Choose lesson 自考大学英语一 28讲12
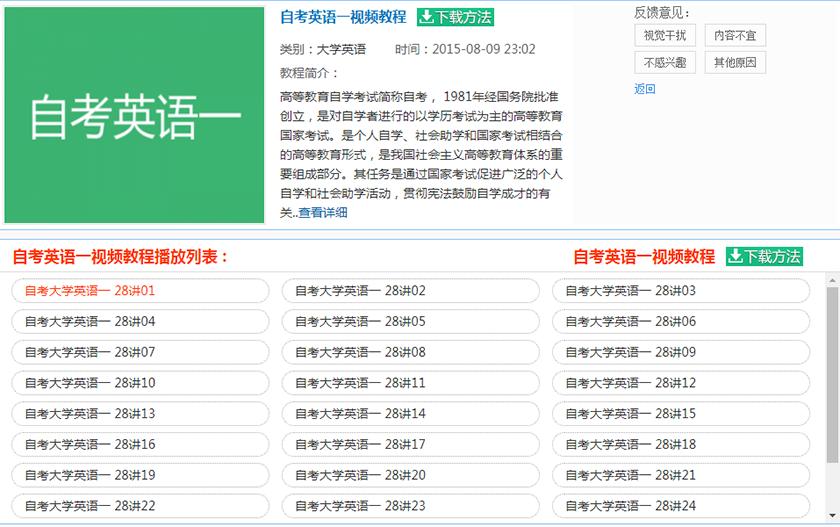This screenshot has height=527, width=840. tap(681, 383)
